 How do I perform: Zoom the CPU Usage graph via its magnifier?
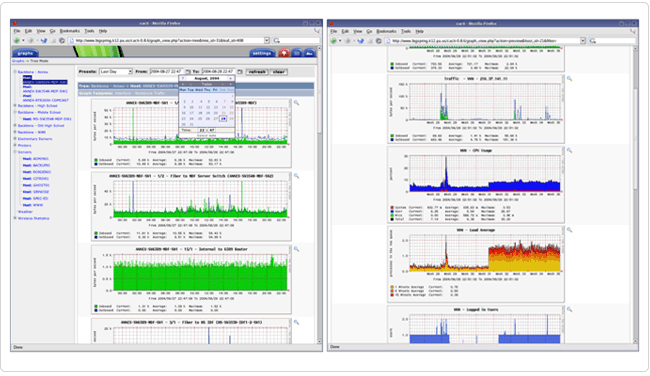570,150
